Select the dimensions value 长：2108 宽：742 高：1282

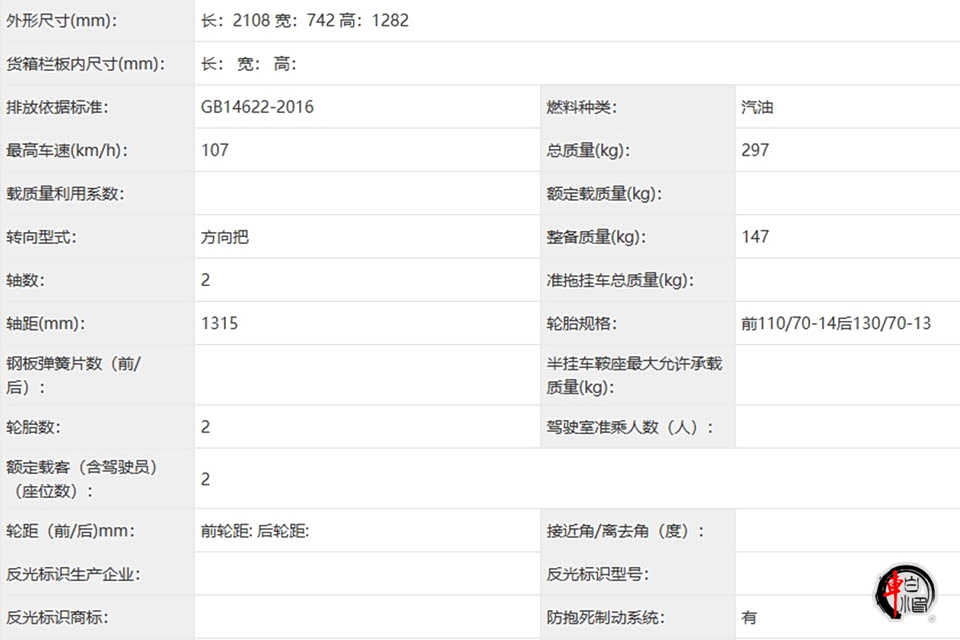point(305,20)
